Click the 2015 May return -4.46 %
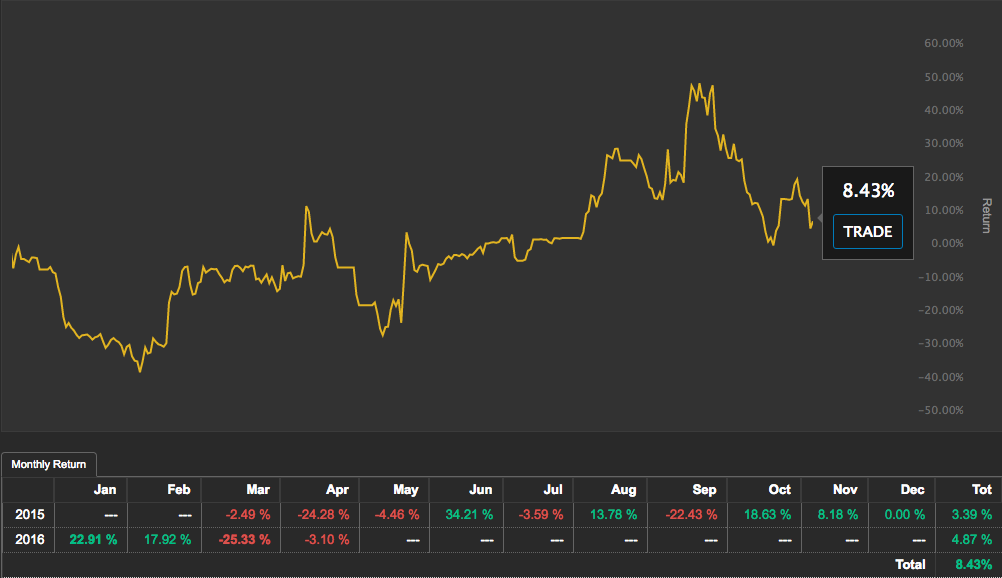 (396, 515)
